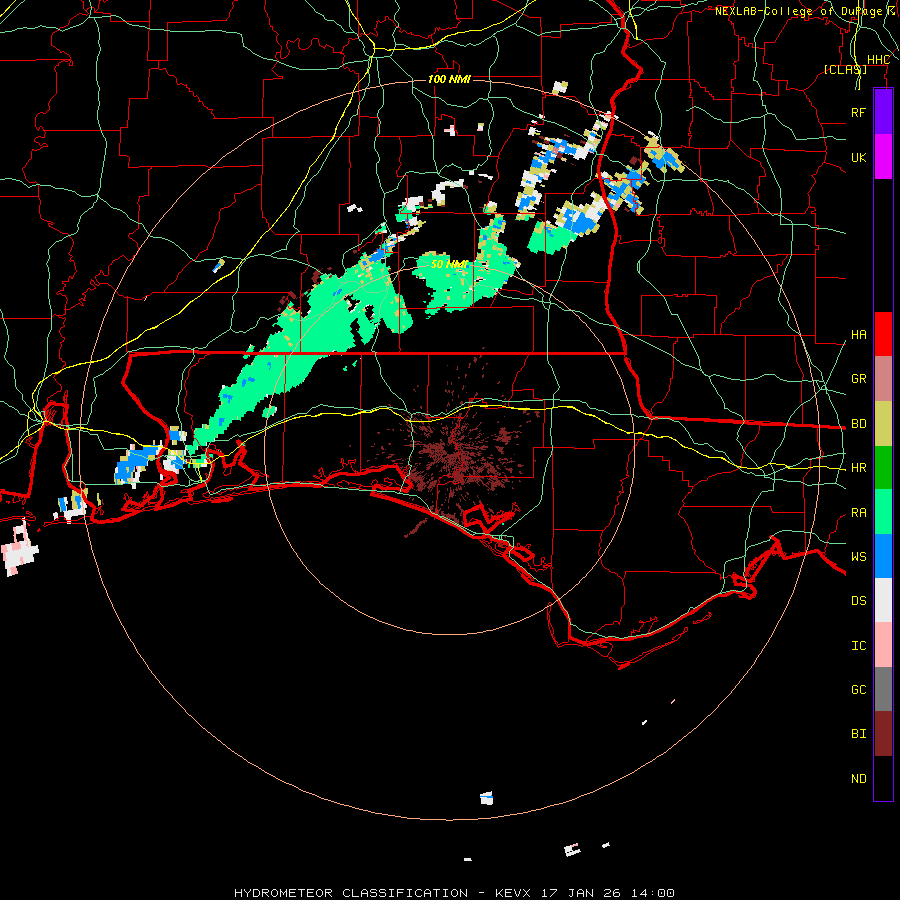Click the RF legend label
Image resolution: width=900 pixels, height=900 pixels.
pyautogui.click(x=858, y=112)
